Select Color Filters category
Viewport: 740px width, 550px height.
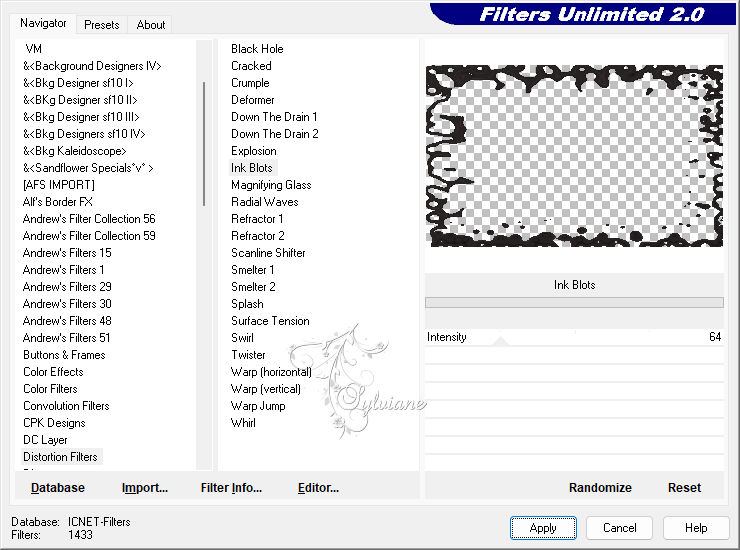[50, 389]
